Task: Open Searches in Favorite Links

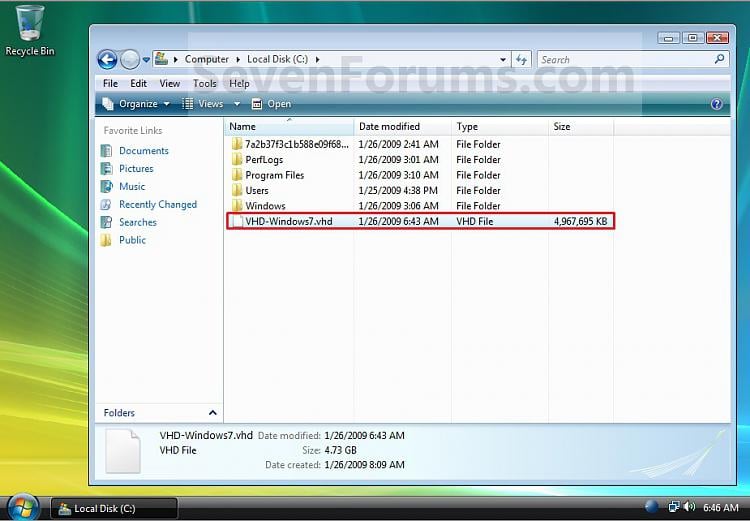Action: tap(138, 222)
